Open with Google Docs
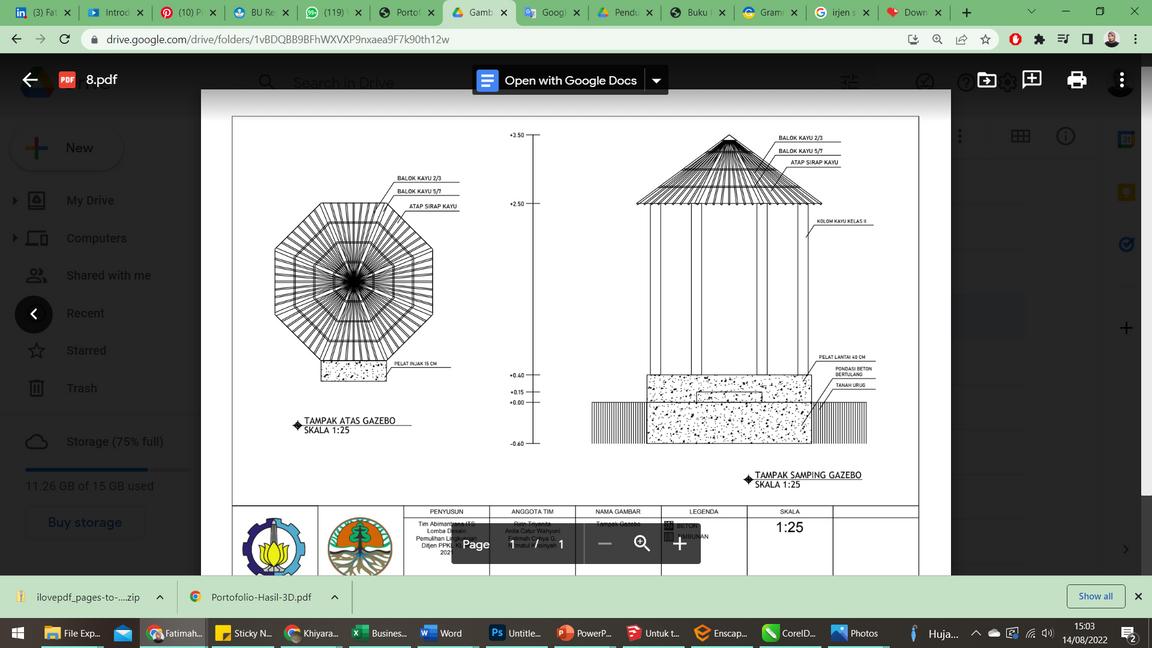The image size is (1152, 648). (x=558, y=80)
